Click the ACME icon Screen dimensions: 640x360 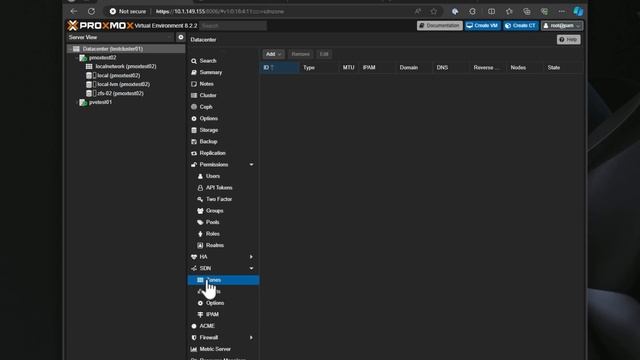point(194,326)
